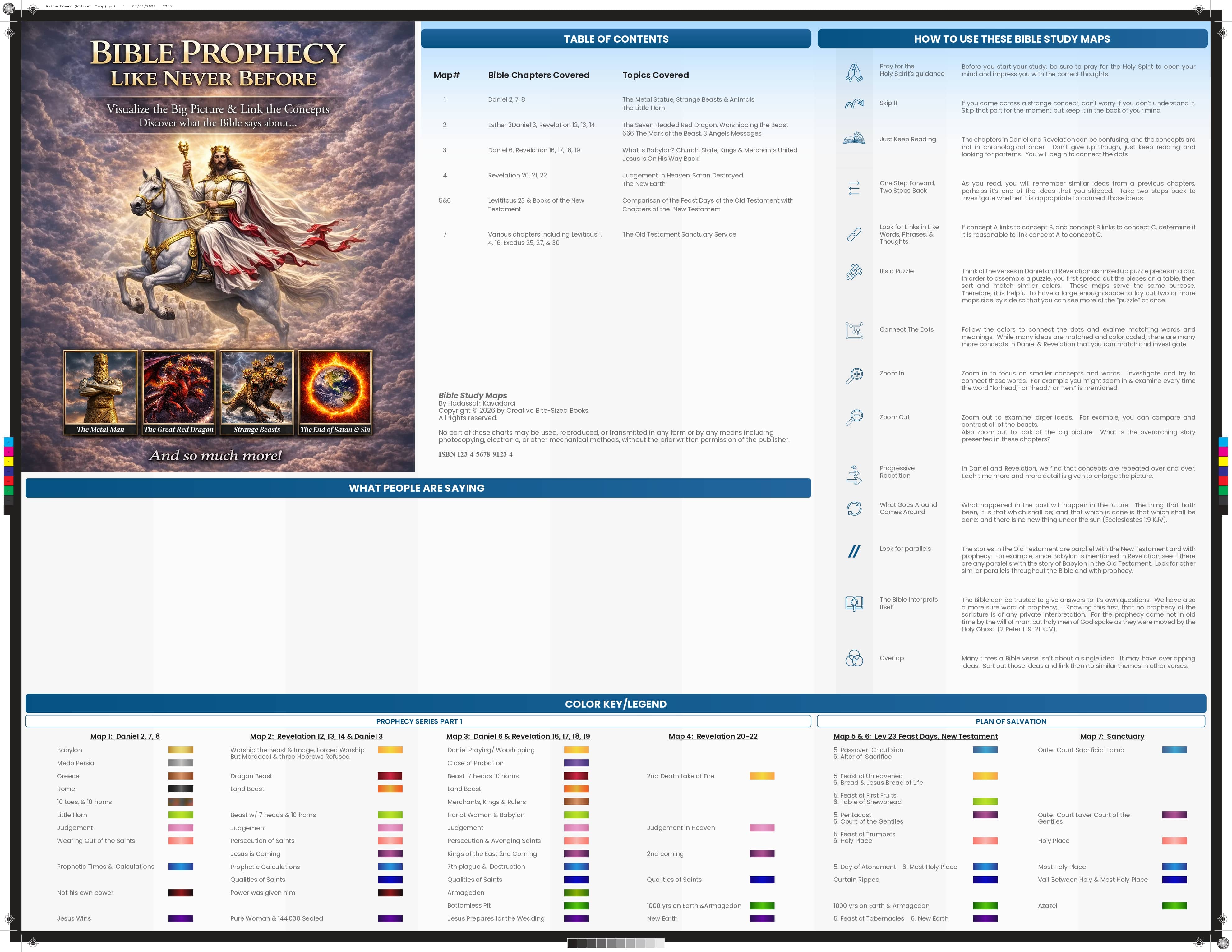Click the Zoom In magnifier icon
This screenshot has width=1232, height=952.
[x=854, y=376]
